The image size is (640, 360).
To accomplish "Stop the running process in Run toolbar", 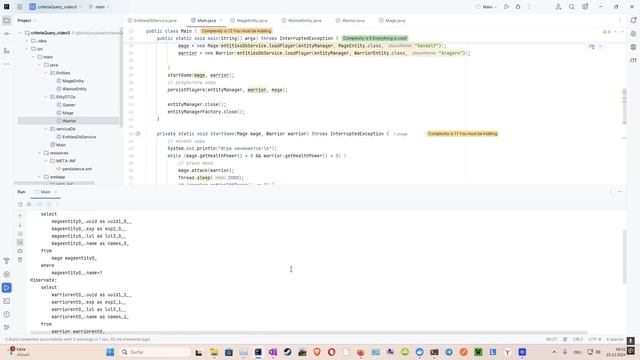I will click(x=29, y=204).
